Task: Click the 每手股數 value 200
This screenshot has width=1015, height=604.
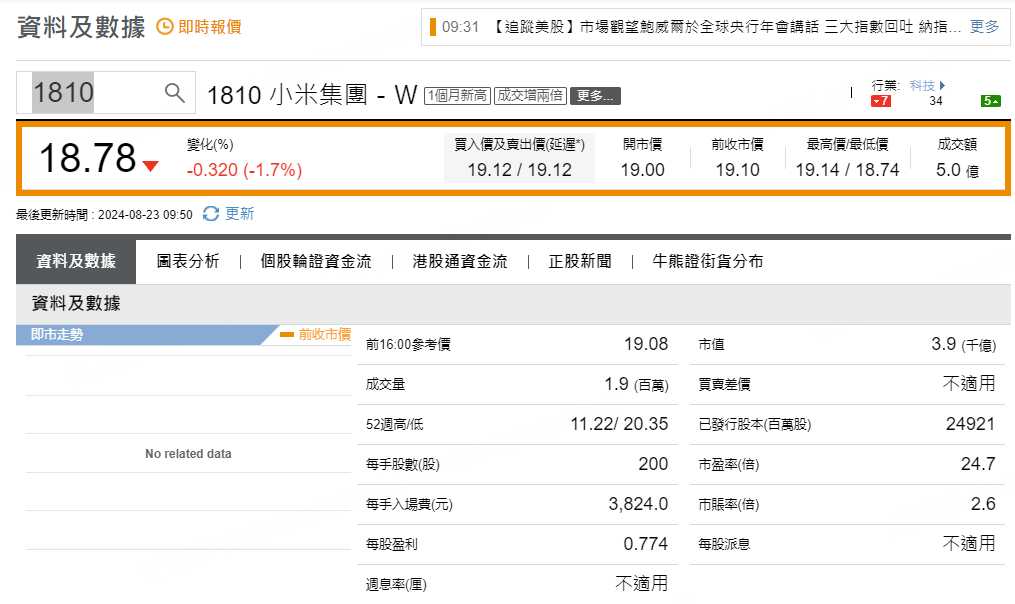Action: (x=653, y=464)
